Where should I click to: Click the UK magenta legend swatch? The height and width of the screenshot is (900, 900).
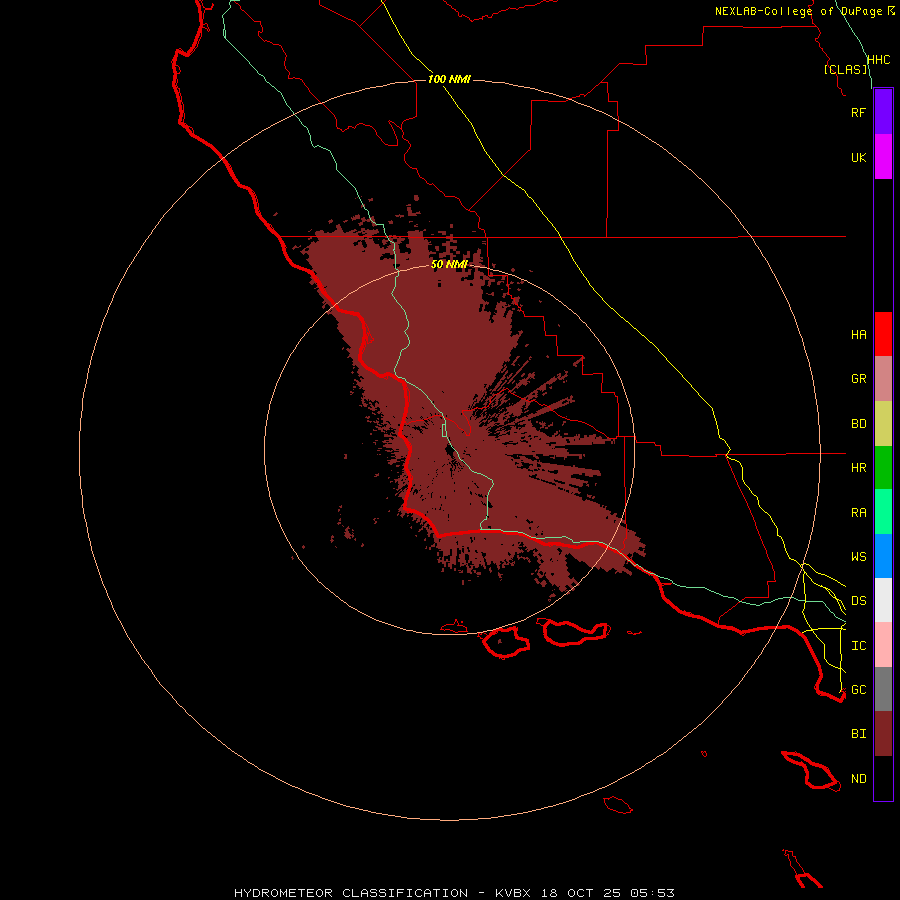click(883, 157)
